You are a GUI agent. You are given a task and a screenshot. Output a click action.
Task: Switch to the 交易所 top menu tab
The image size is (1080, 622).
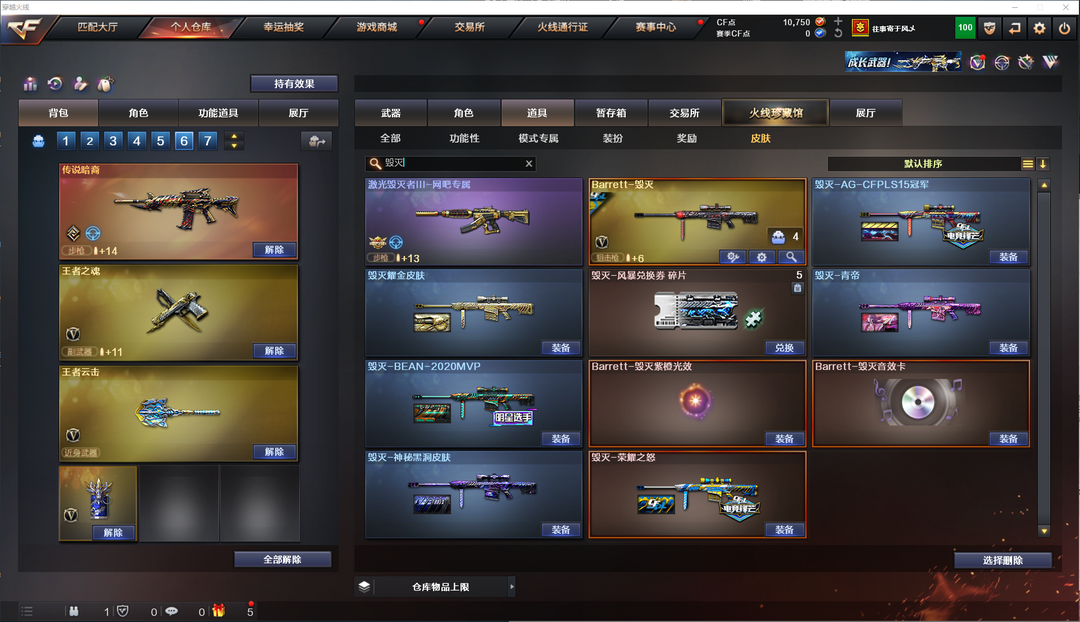(470, 27)
